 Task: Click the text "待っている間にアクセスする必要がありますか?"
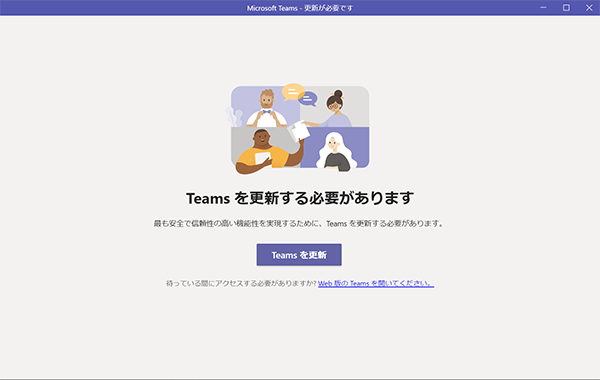point(241,284)
